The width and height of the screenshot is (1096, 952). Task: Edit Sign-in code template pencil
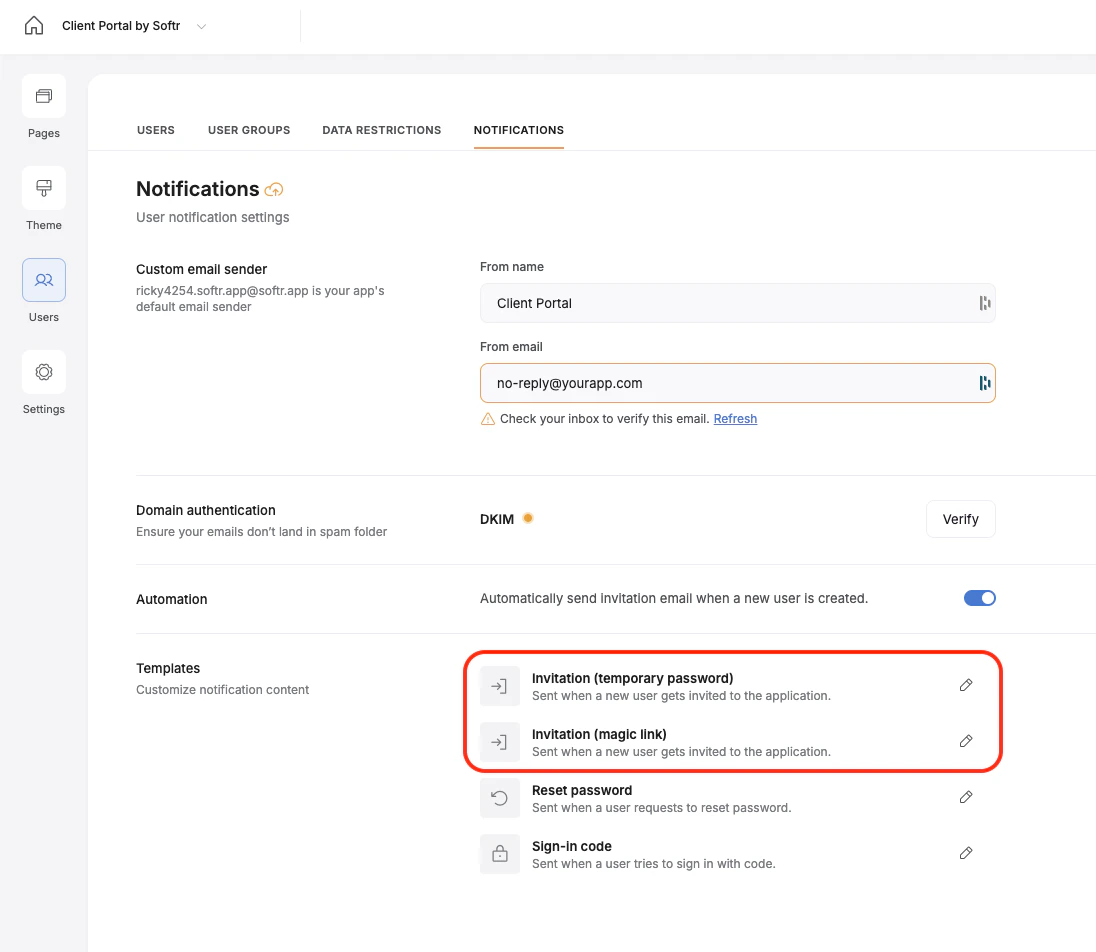pyautogui.click(x=966, y=853)
